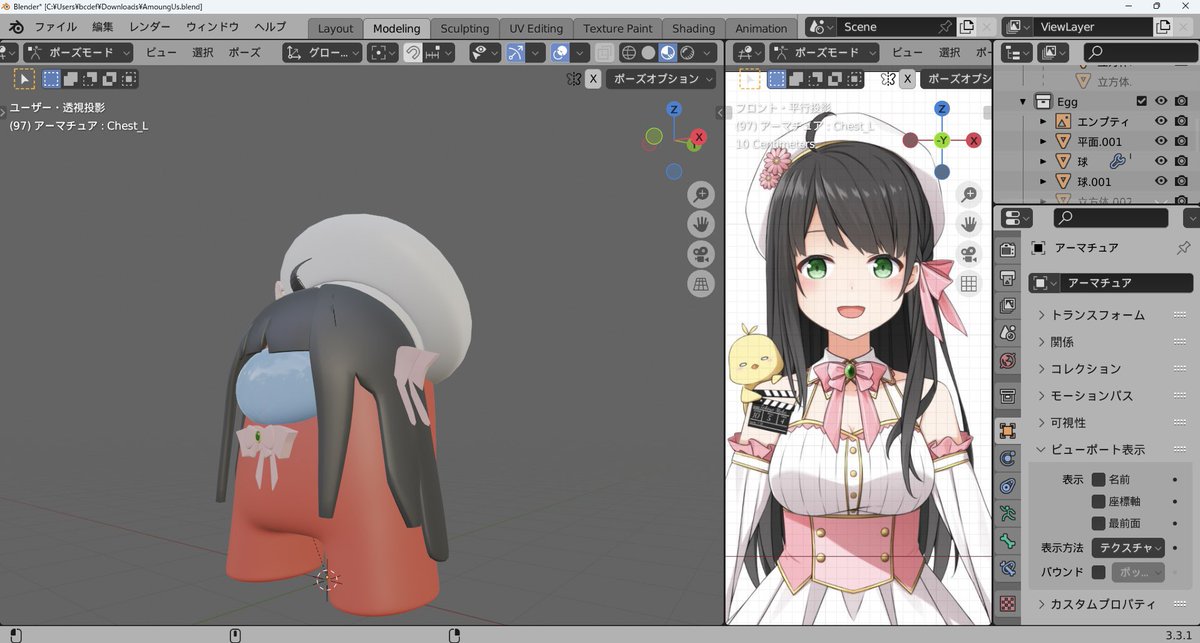The width and height of the screenshot is (1200, 643).
Task: Open the ポーズ menu in the left viewport
Action: [x=245, y=53]
